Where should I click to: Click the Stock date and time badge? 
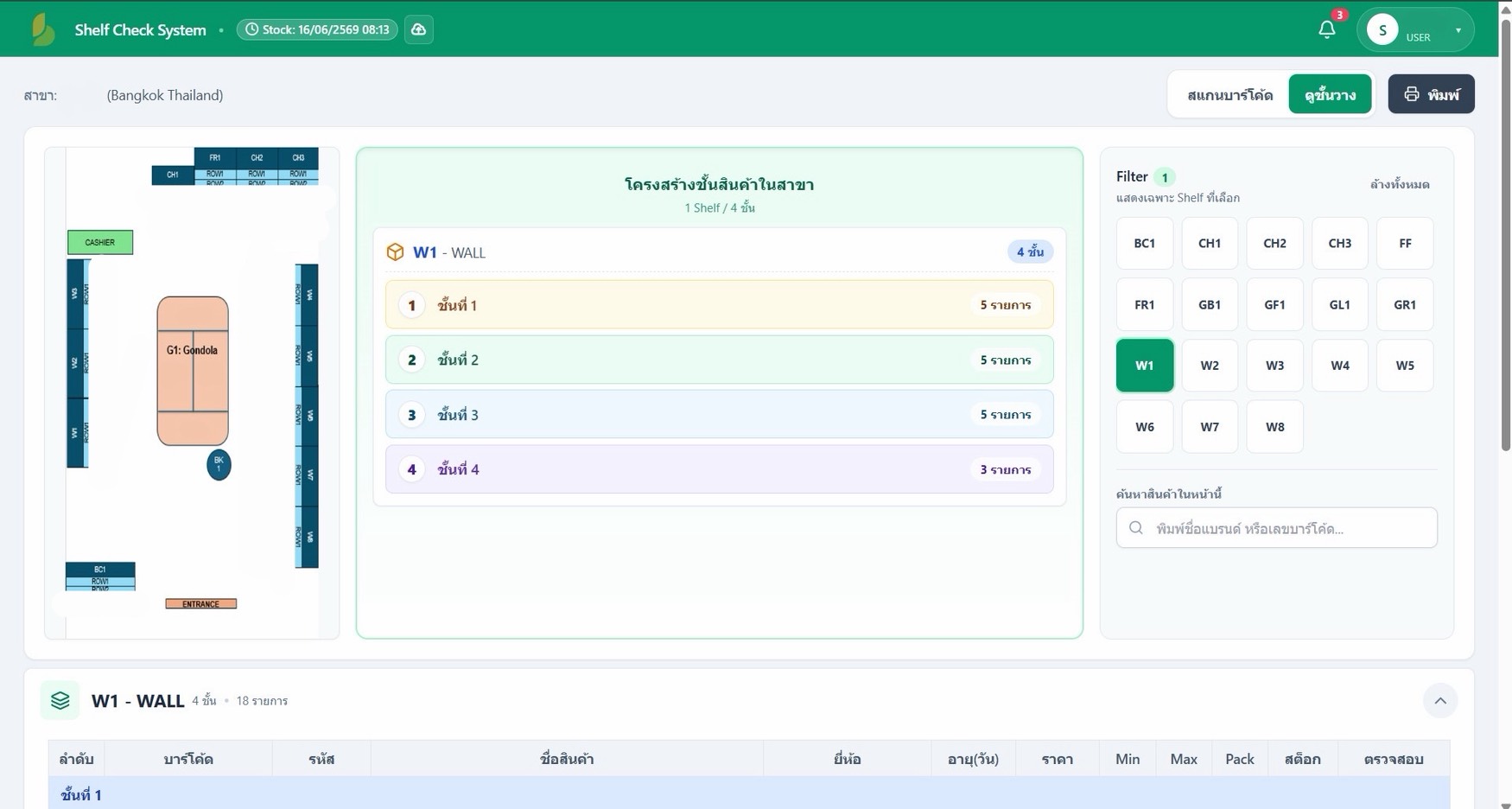[317, 29]
